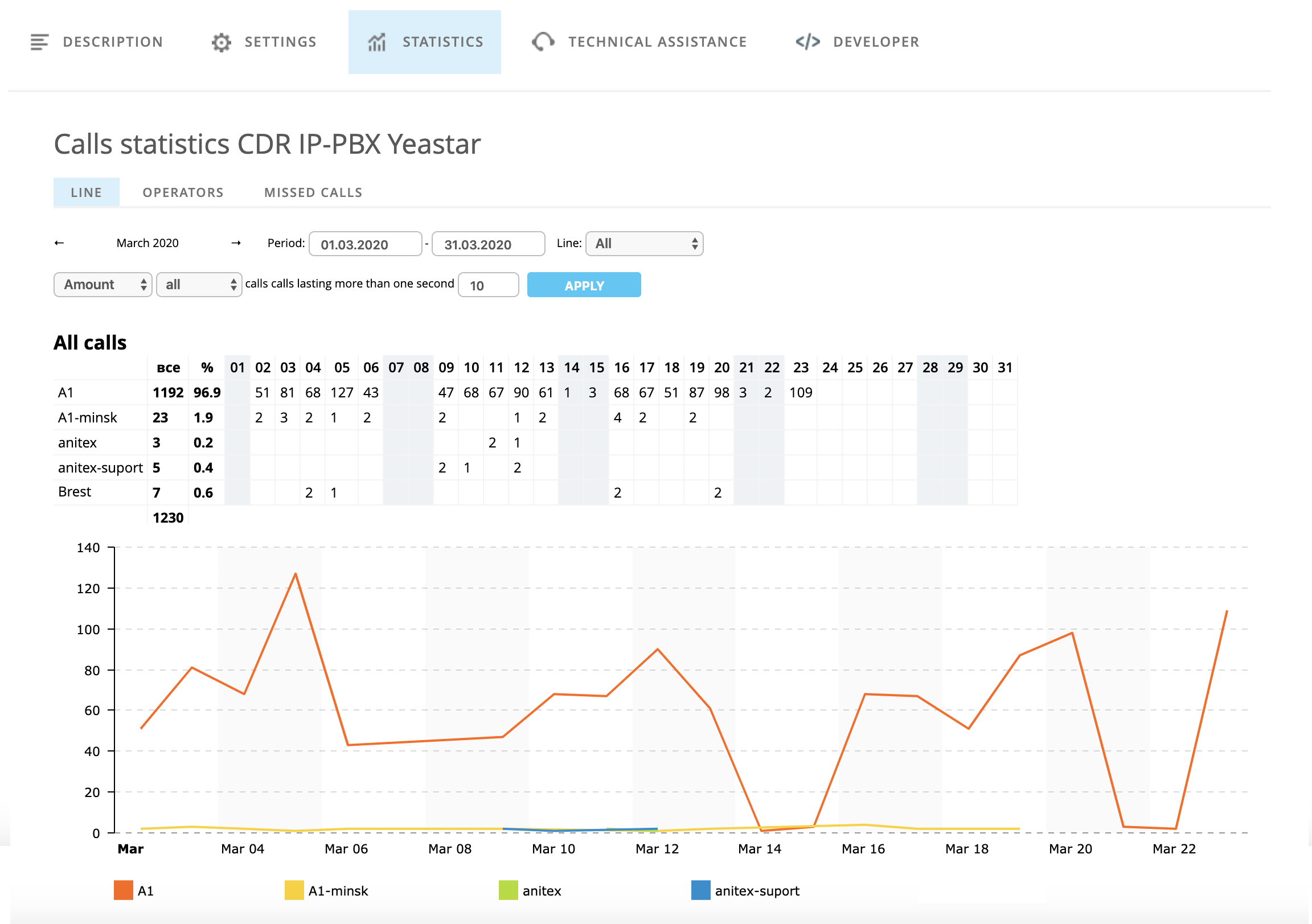The height and width of the screenshot is (924, 1312).
Task: Toggle A1 series in chart legend
Action: point(124,890)
